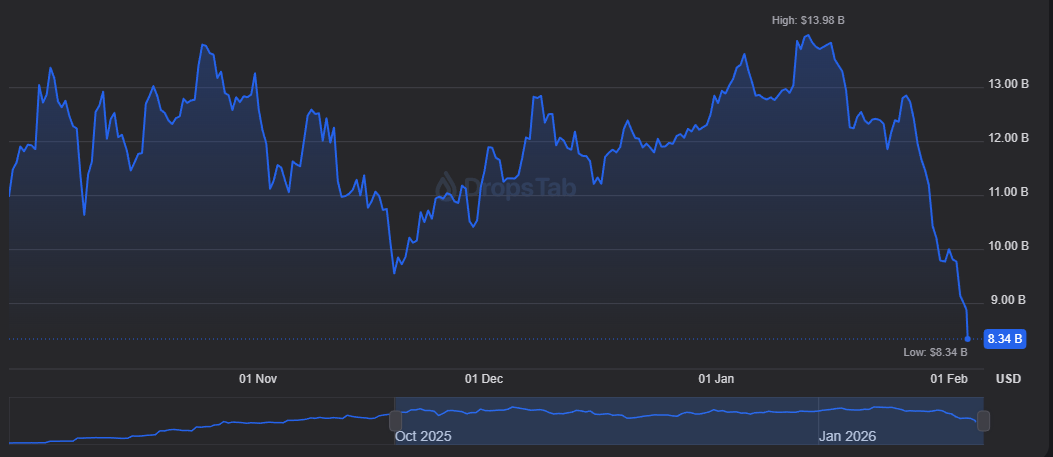The width and height of the screenshot is (1053, 457).
Task: Click the blue 8.34 B price tag
Action: (x=1005, y=339)
